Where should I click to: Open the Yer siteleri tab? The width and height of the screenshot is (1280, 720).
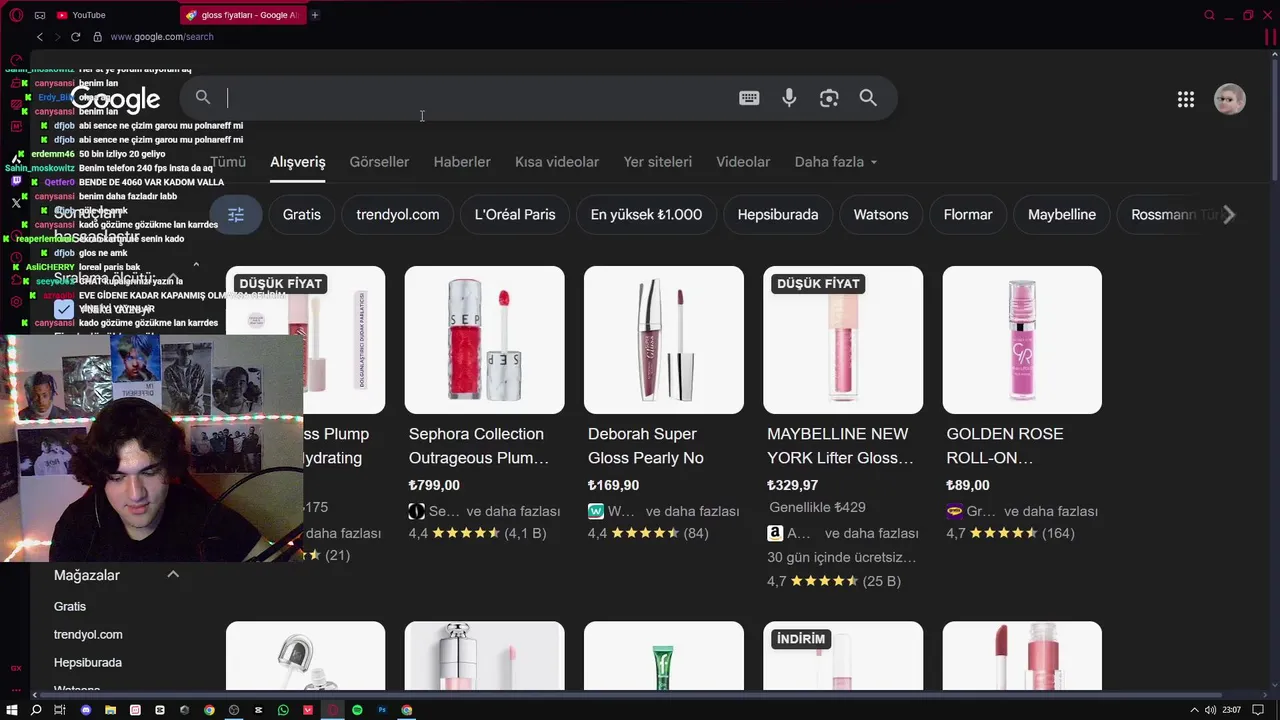[657, 162]
